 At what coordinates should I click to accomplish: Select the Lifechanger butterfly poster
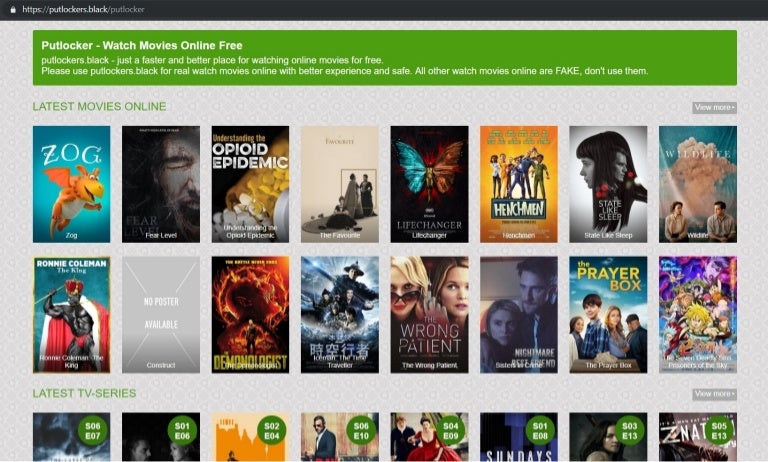click(x=429, y=184)
